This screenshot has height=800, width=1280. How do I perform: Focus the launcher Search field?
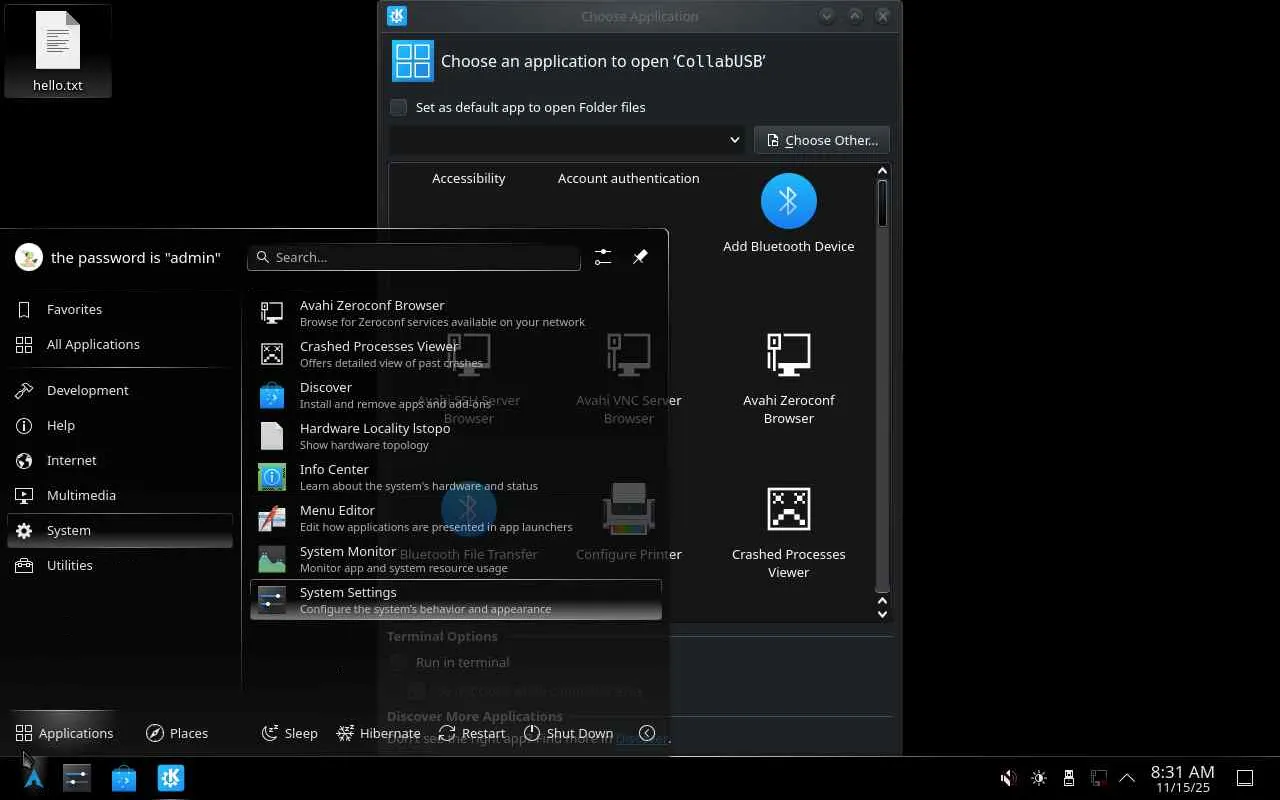[x=414, y=257]
